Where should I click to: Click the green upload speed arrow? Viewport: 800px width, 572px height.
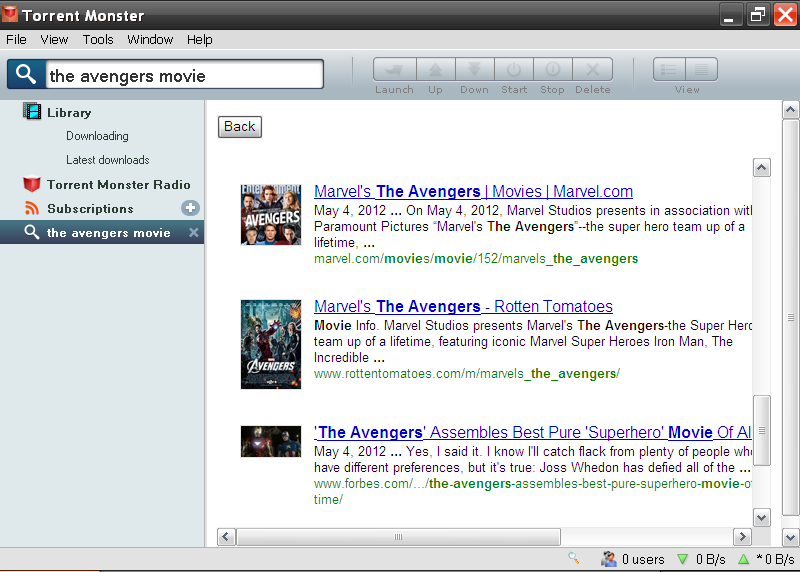(743, 559)
